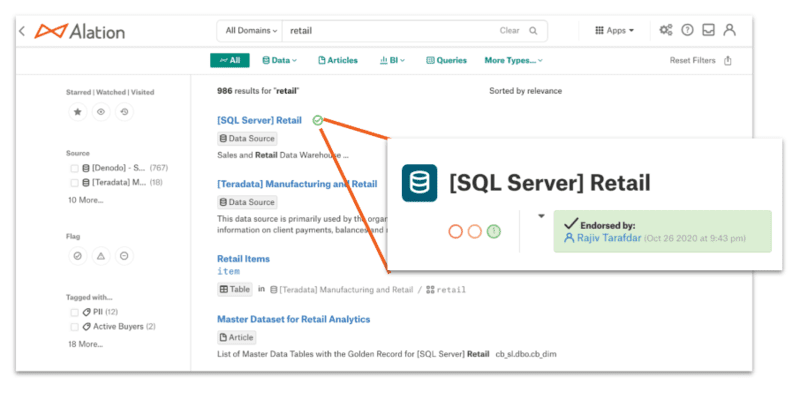
Task: Click the search magnifier icon
Action: tap(533, 31)
